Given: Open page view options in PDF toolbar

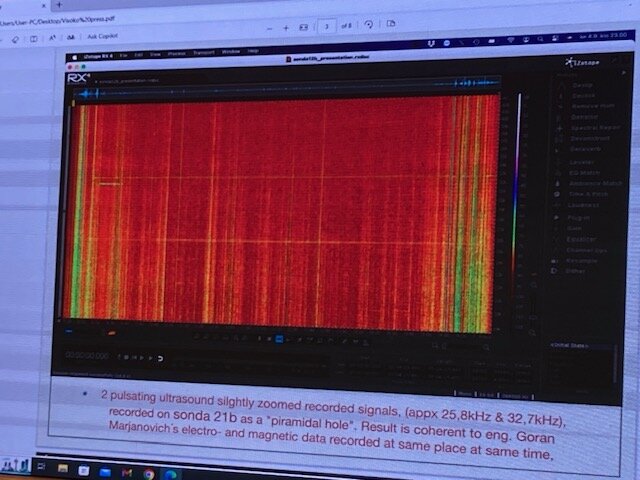Looking at the screenshot, I should (x=391, y=23).
